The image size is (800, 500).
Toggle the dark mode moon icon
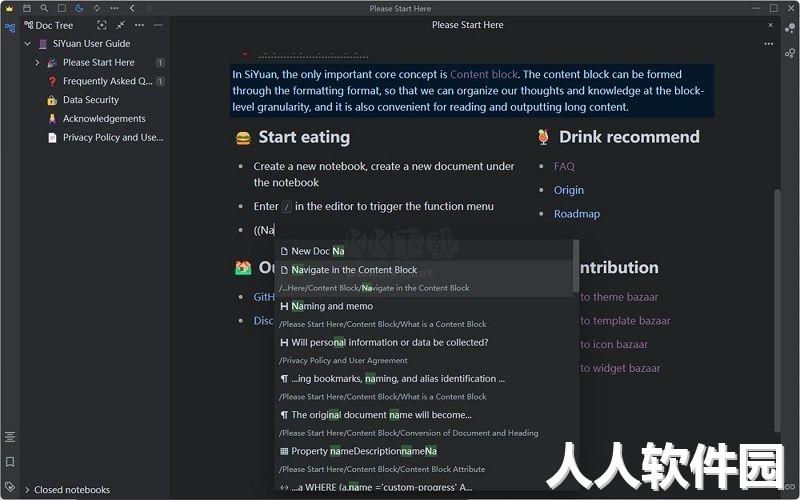click(79, 8)
